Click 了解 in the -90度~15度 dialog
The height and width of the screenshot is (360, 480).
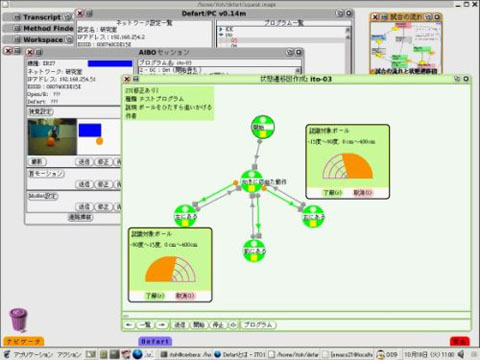click(155, 296)
